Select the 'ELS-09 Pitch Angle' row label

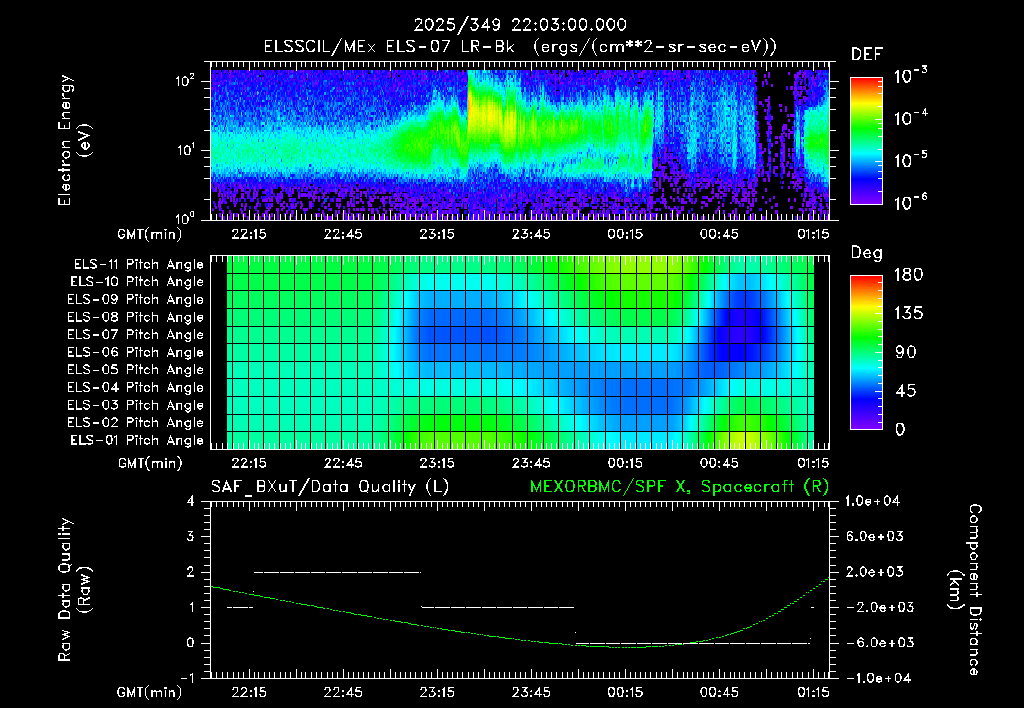[x=136, y=300]
